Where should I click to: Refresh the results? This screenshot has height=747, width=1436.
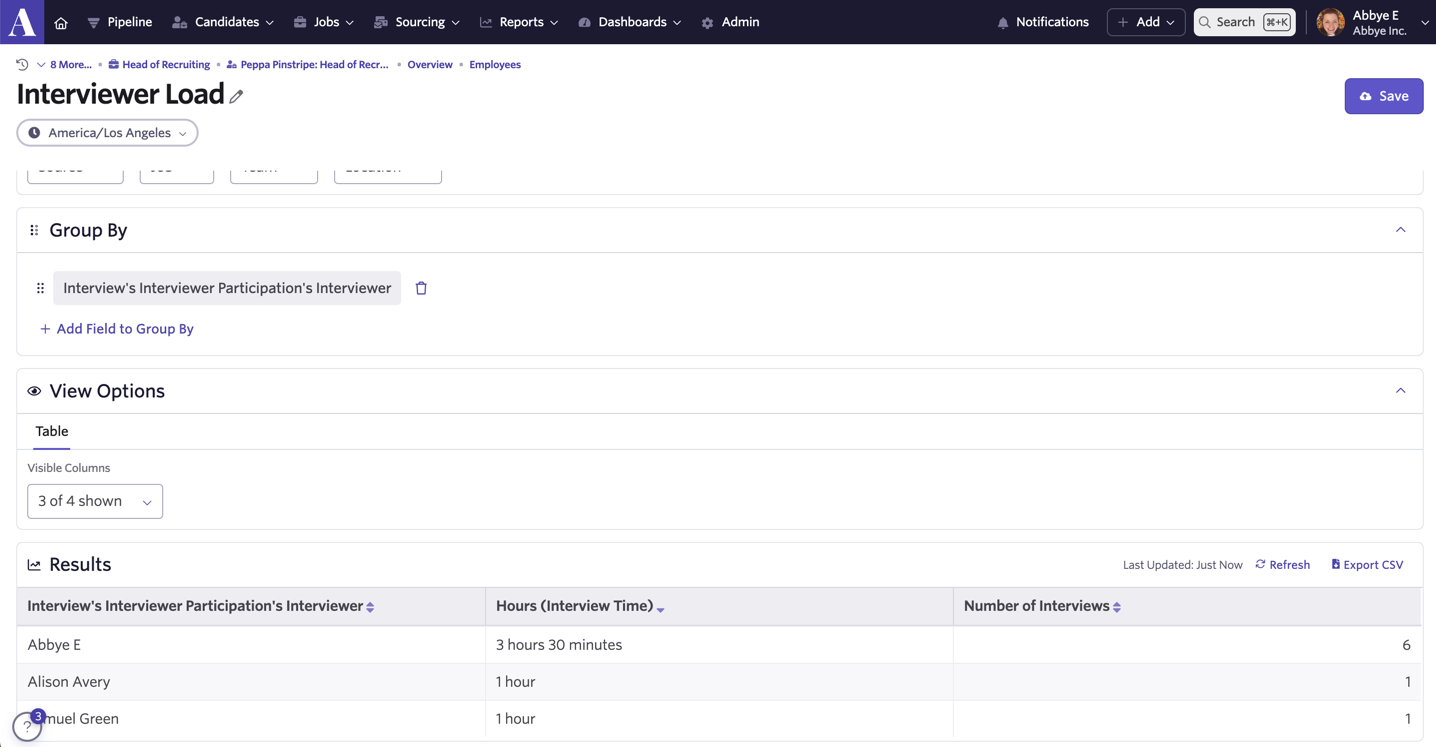click(1283, 565)
